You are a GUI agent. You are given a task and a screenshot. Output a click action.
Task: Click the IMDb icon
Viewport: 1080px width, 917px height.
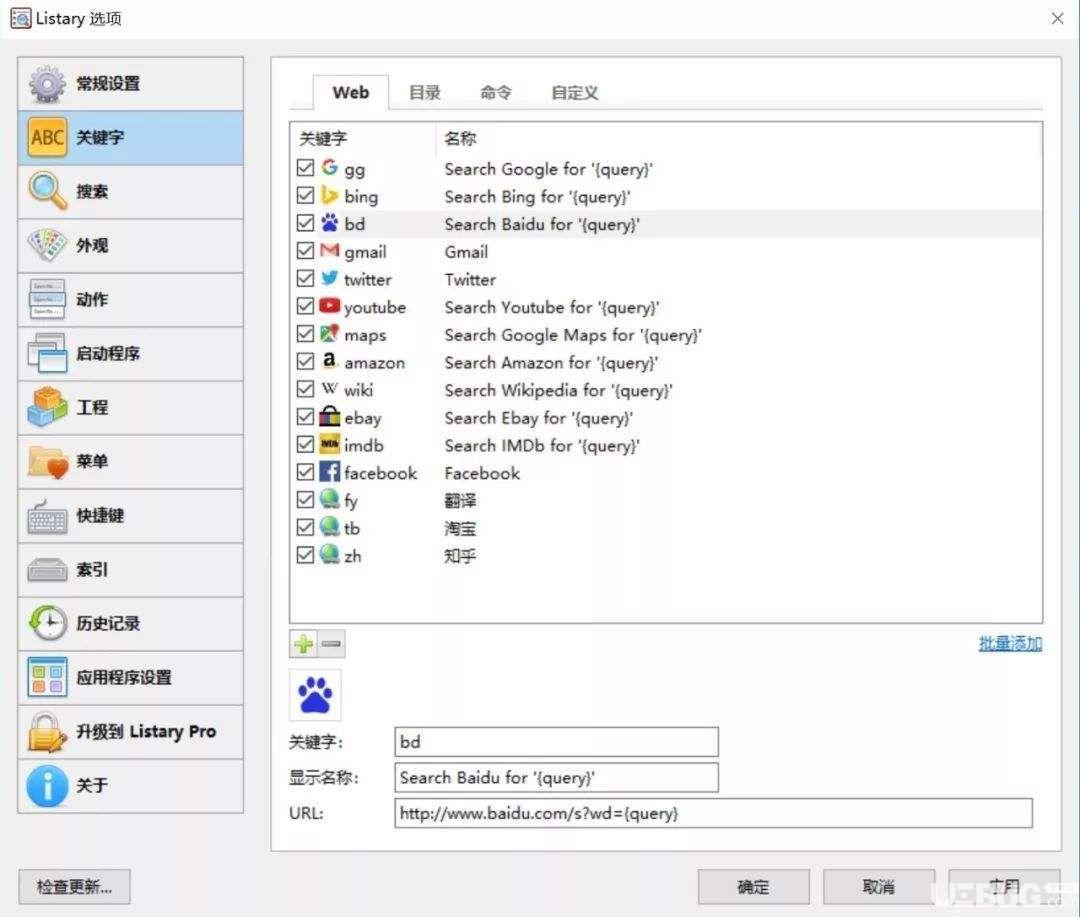(330, 444)
